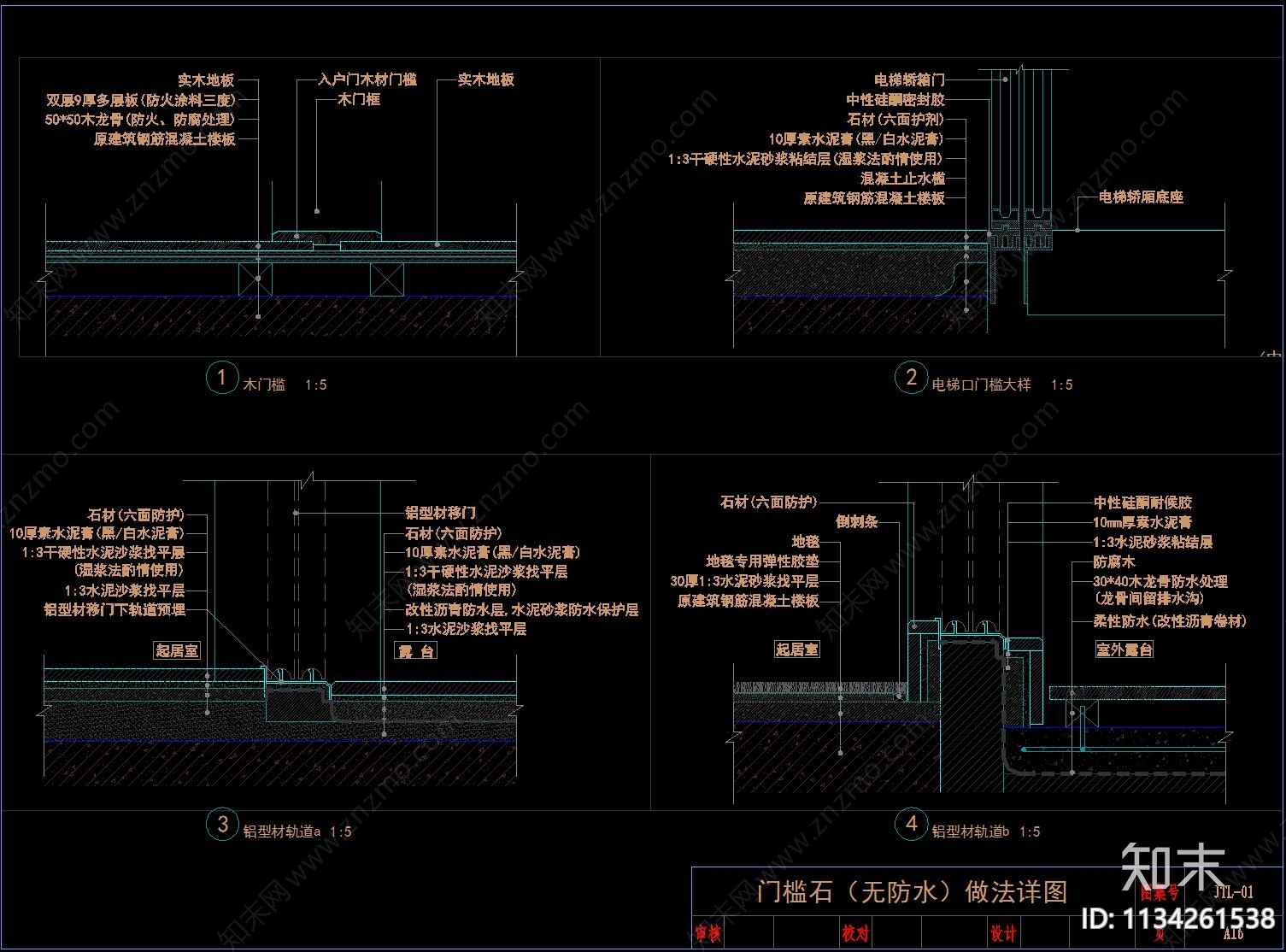Screen dimensions: 1286x952
Task: Click the 露台 room tag
Action: (416, 650)
